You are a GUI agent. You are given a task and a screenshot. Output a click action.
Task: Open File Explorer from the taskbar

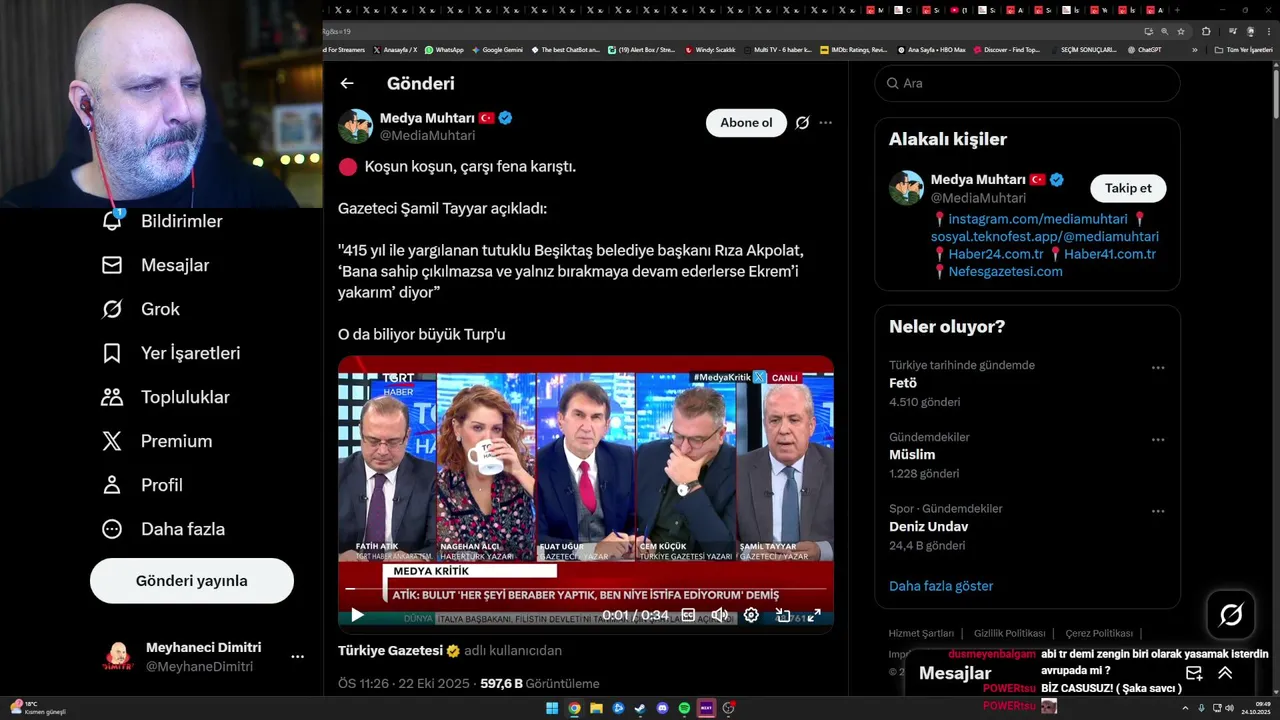(x=596, y=708)
